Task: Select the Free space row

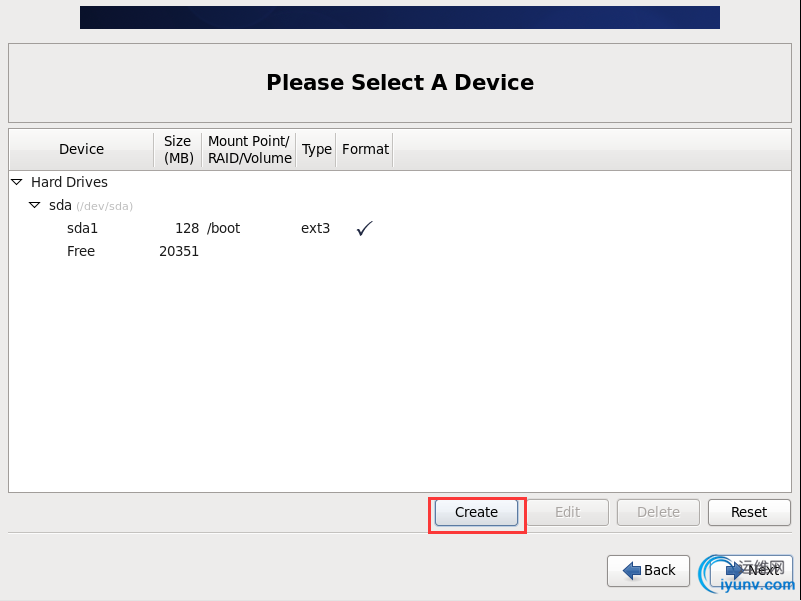Action: 399,251
